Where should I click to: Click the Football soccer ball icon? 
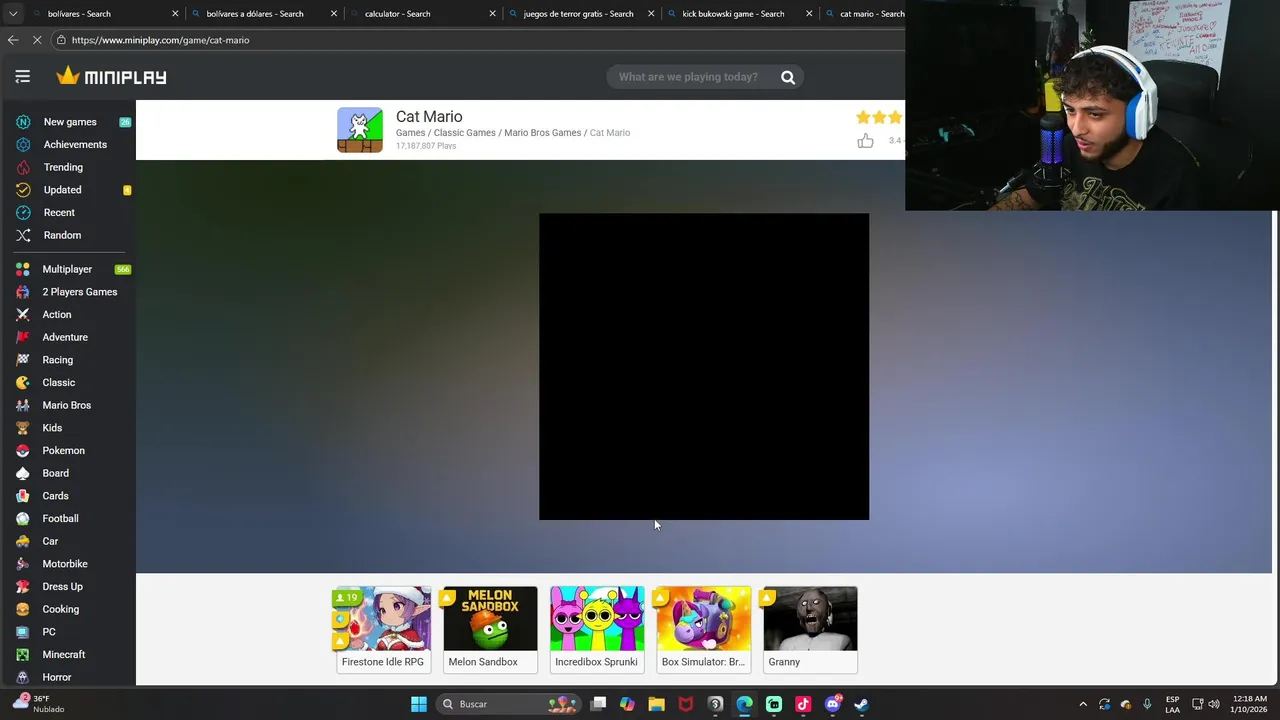click(x=23, y=519)
